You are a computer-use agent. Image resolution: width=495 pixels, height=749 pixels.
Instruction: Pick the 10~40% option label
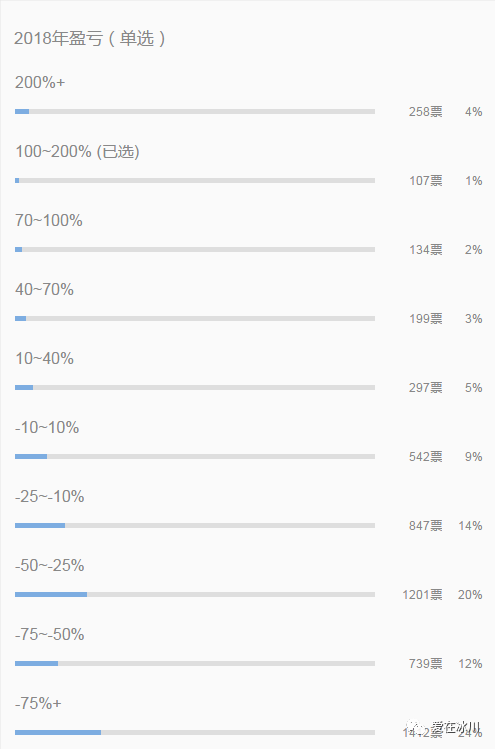(44, 359)
